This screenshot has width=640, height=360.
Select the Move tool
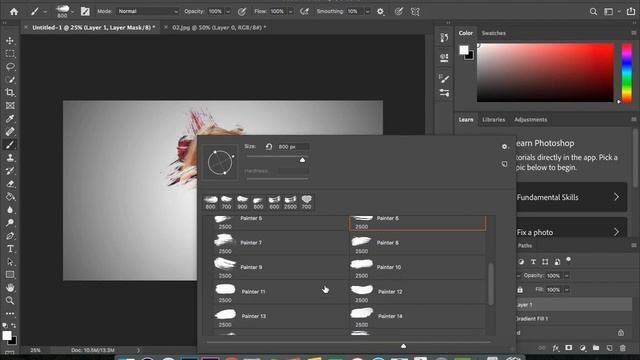click(x=10, y=40)
